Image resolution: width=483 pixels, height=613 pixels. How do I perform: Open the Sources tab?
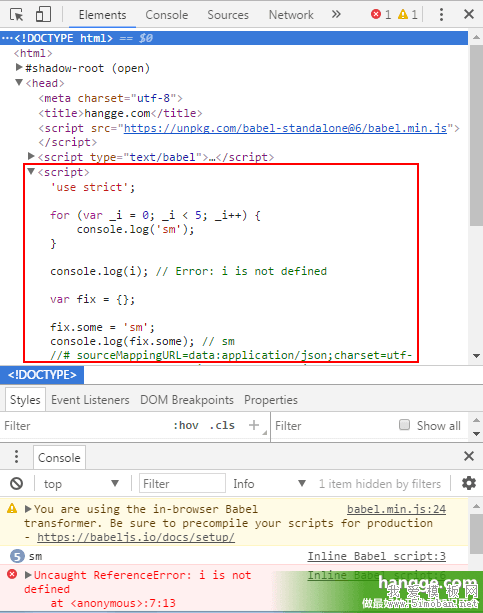tap(228, 15)
